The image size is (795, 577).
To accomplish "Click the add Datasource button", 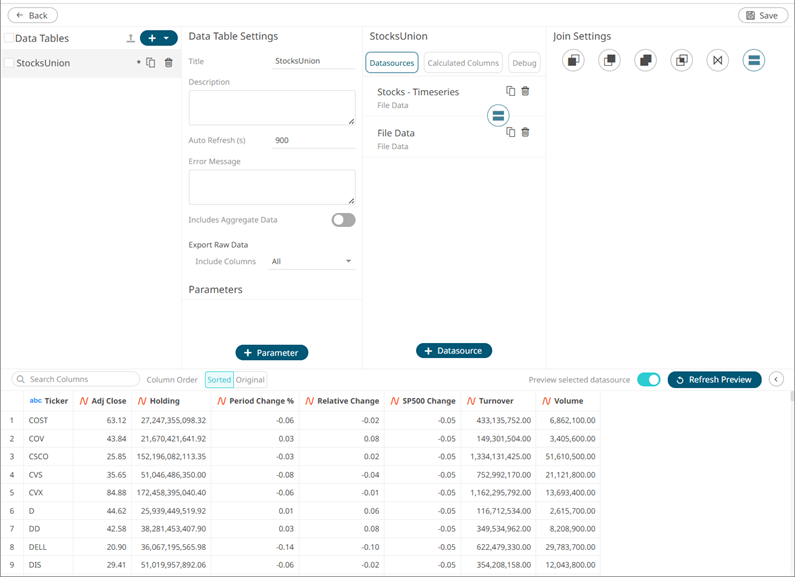I will point(454,351).
